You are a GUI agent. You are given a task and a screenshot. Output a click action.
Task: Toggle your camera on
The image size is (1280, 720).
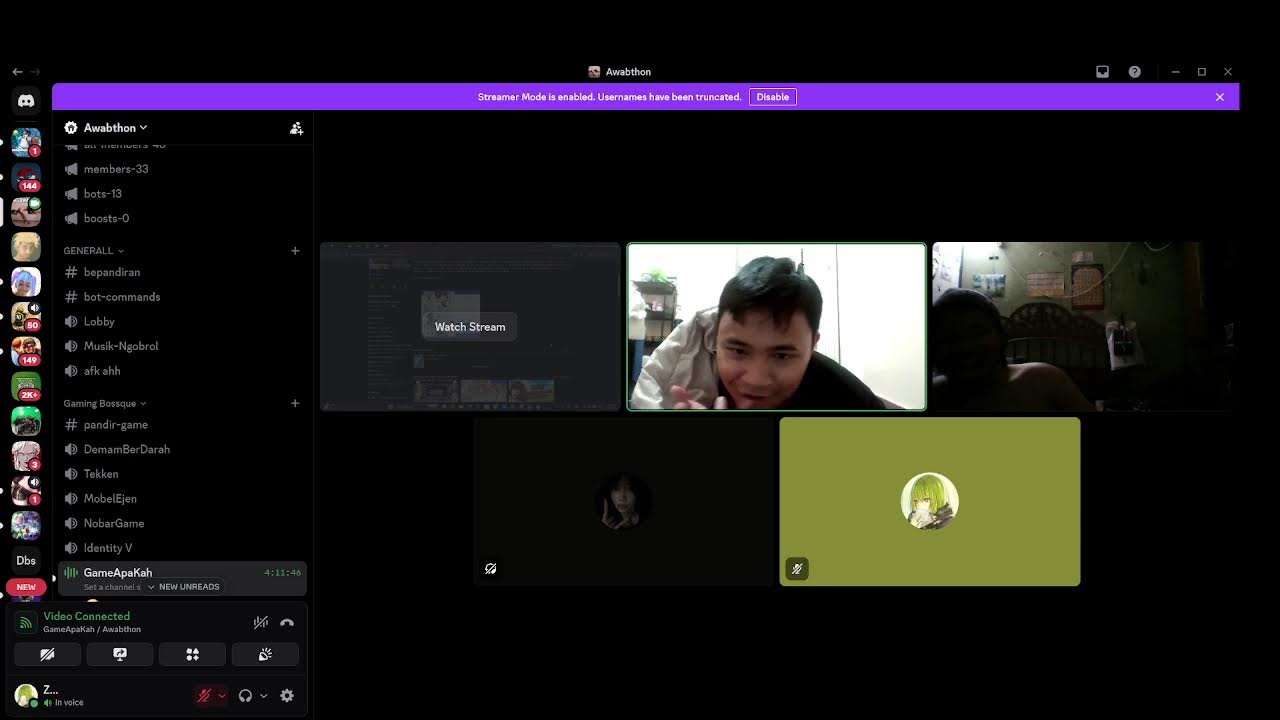click(47, 654)
